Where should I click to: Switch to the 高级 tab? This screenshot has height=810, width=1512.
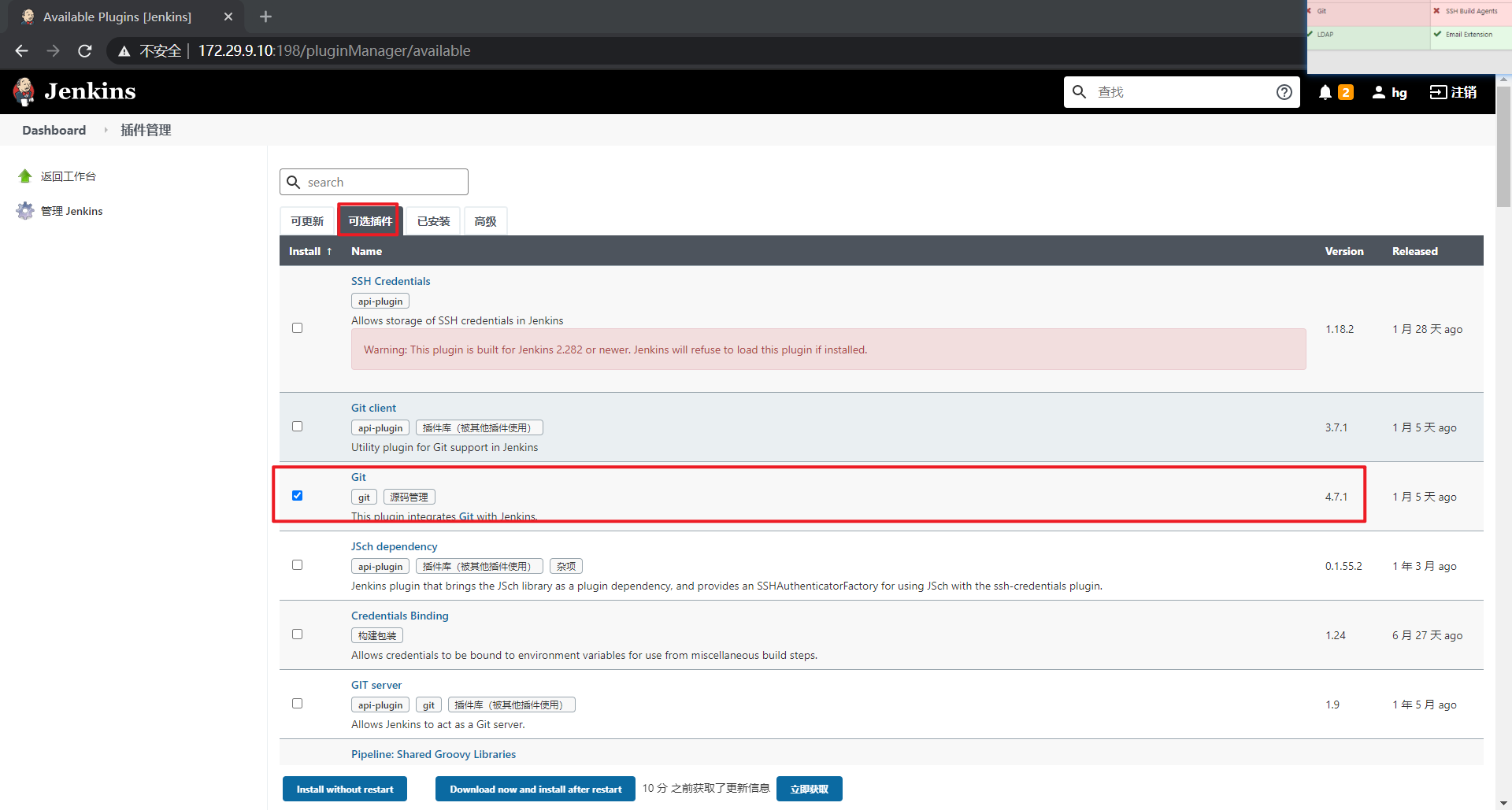tap(485, 221)
